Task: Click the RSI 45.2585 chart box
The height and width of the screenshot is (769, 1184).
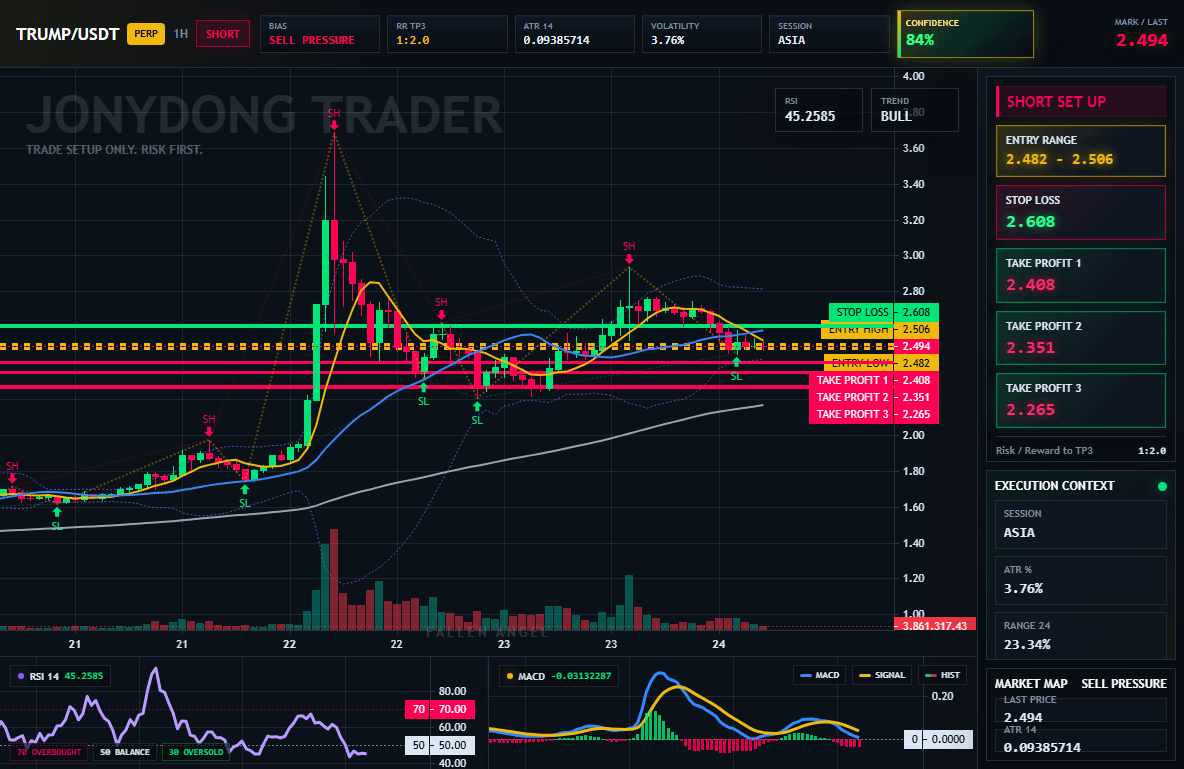Action: point(819,110)
